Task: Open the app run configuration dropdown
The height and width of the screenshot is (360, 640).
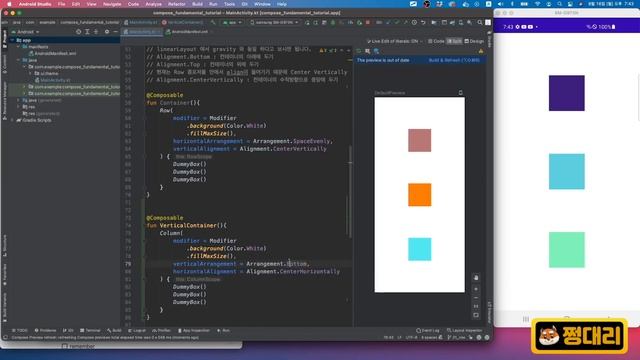Action: click(232, 22)
